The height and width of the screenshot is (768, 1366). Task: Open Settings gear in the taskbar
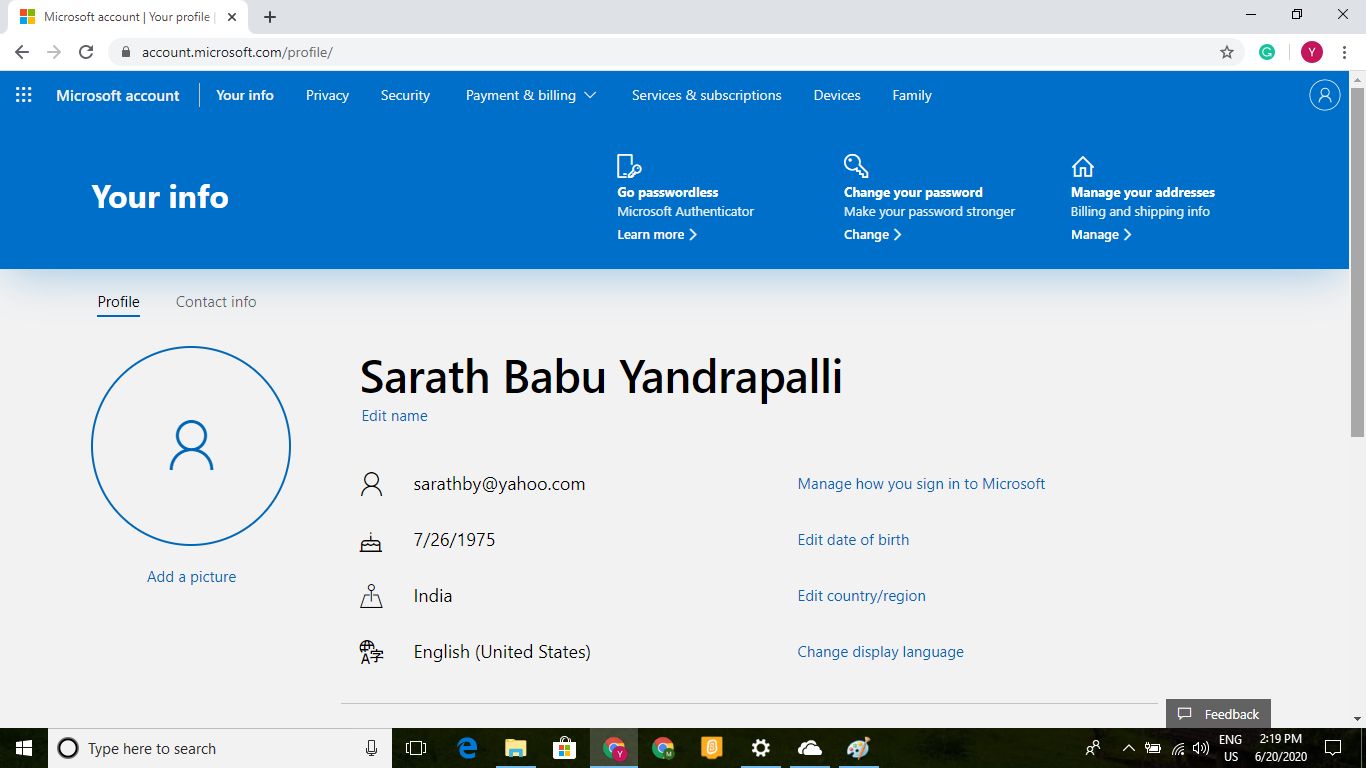761,748
